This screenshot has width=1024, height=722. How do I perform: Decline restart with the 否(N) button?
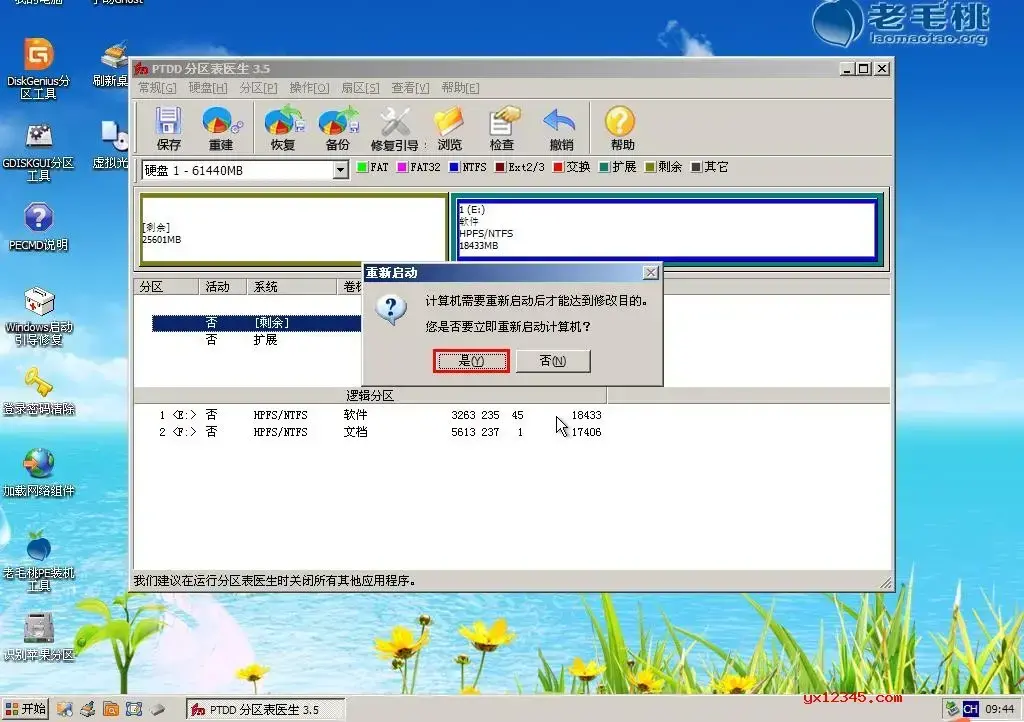point(553,361)
